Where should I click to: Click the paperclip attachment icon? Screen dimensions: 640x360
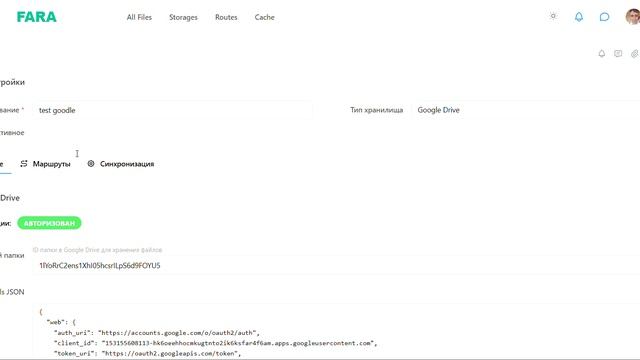point(635,53)
